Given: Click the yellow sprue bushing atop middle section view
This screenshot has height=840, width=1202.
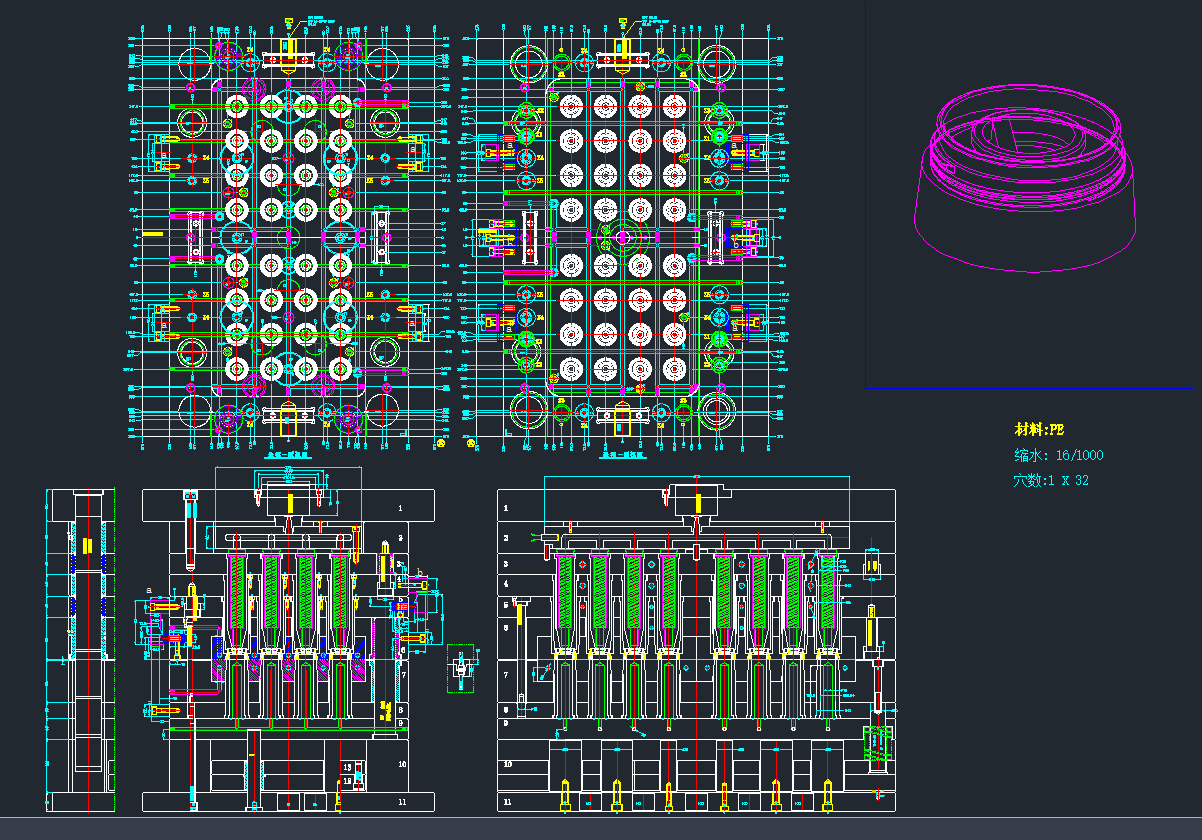Looking at the screenshot, I should click(x=290, y=503).
